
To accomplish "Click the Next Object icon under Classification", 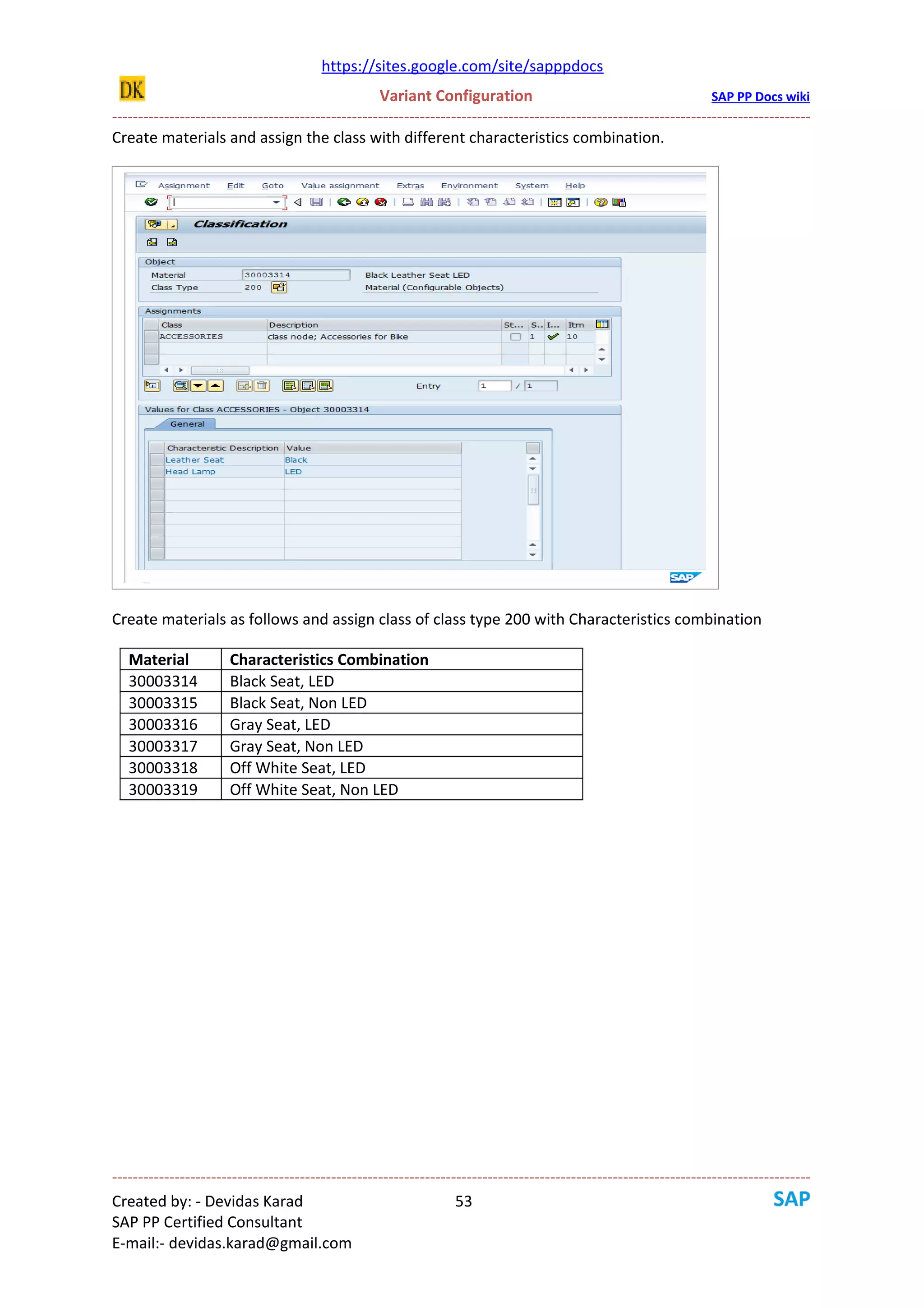I will [171, 242].
